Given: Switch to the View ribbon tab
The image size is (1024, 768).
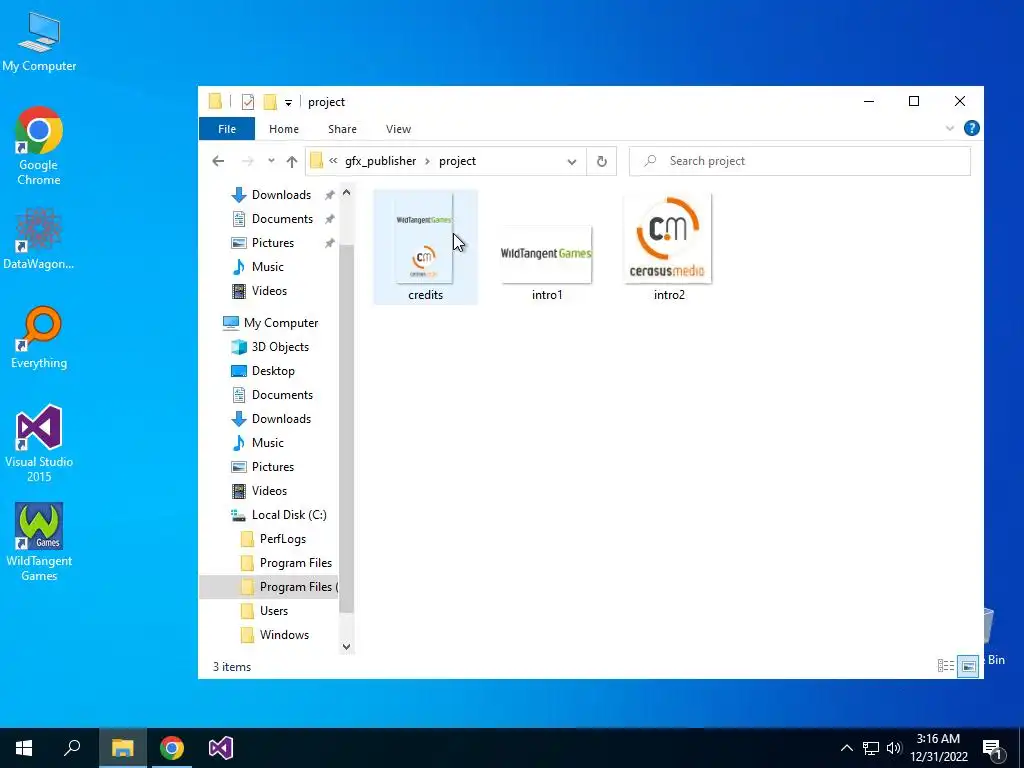Looking at the screenshot, I should point(398,129).
